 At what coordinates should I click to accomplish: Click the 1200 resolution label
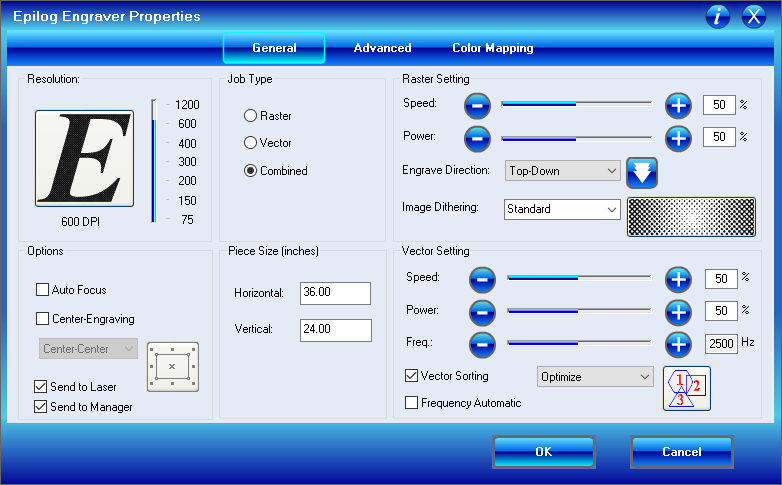pos(187,105)
